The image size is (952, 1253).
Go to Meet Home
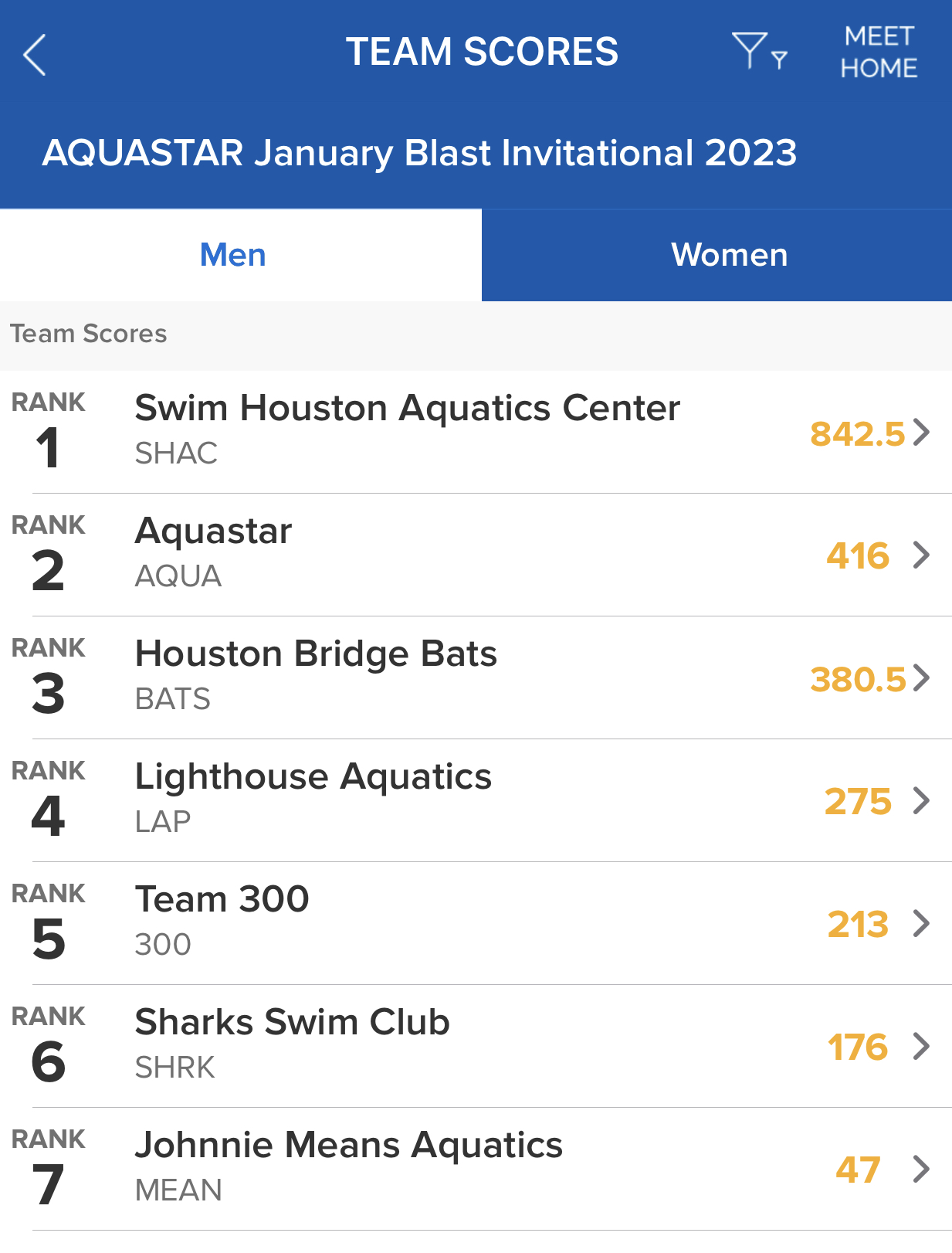tap(879, 53)
